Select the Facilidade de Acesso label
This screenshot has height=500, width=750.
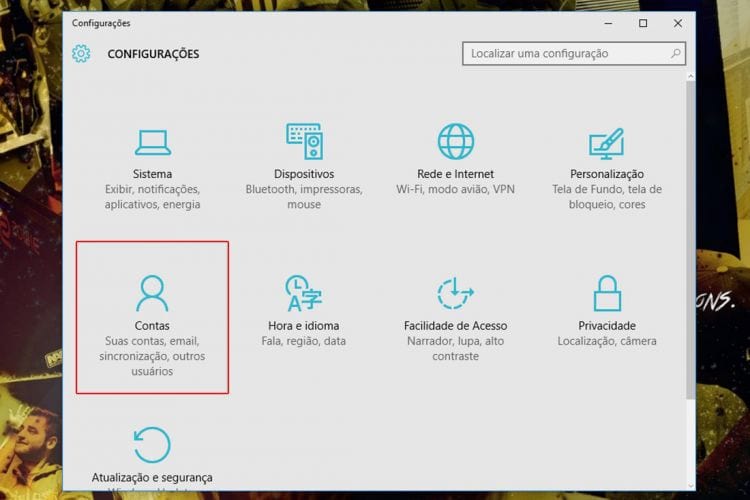(455, 325)
